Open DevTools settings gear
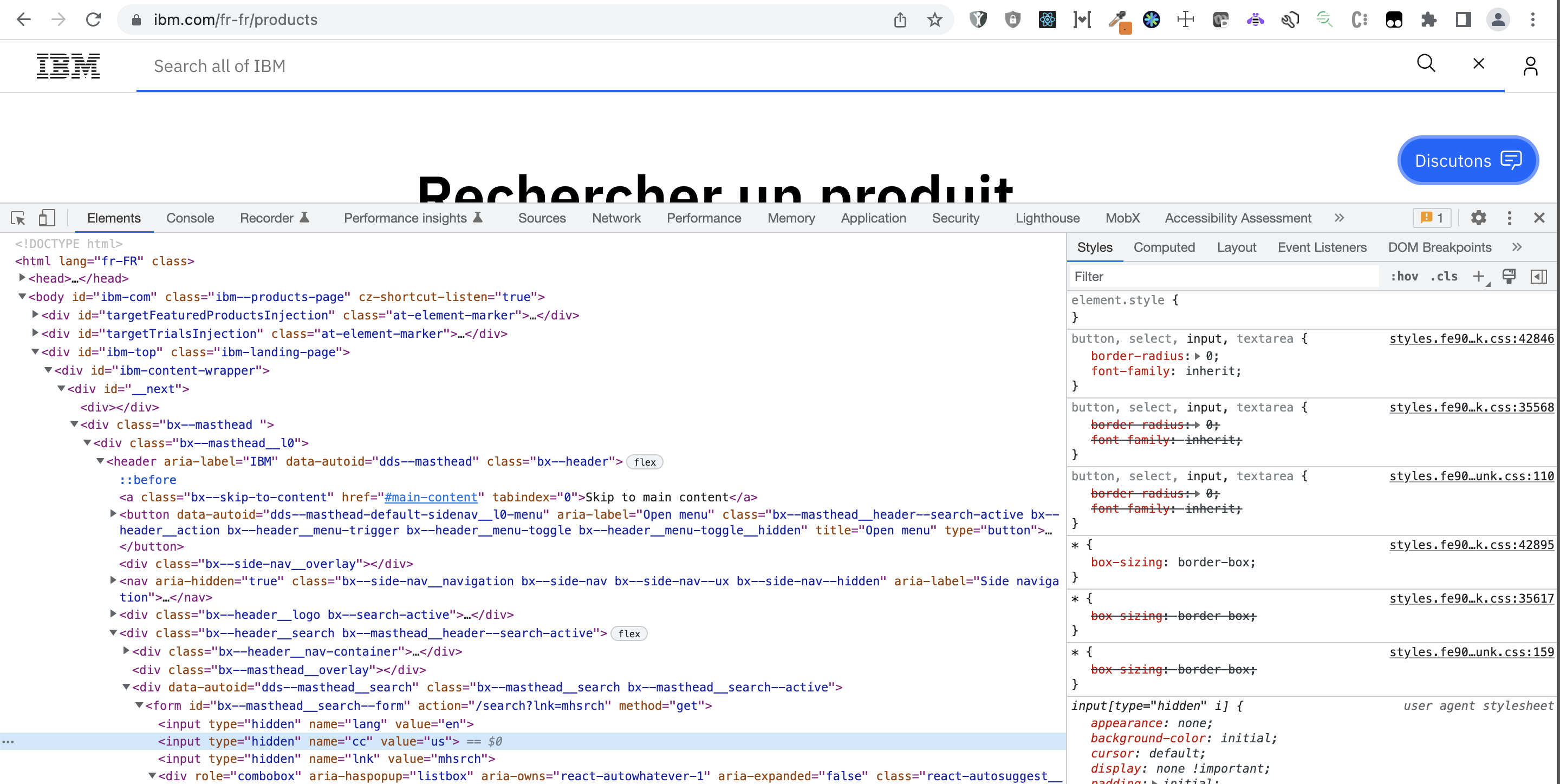 coord(1478,218)
